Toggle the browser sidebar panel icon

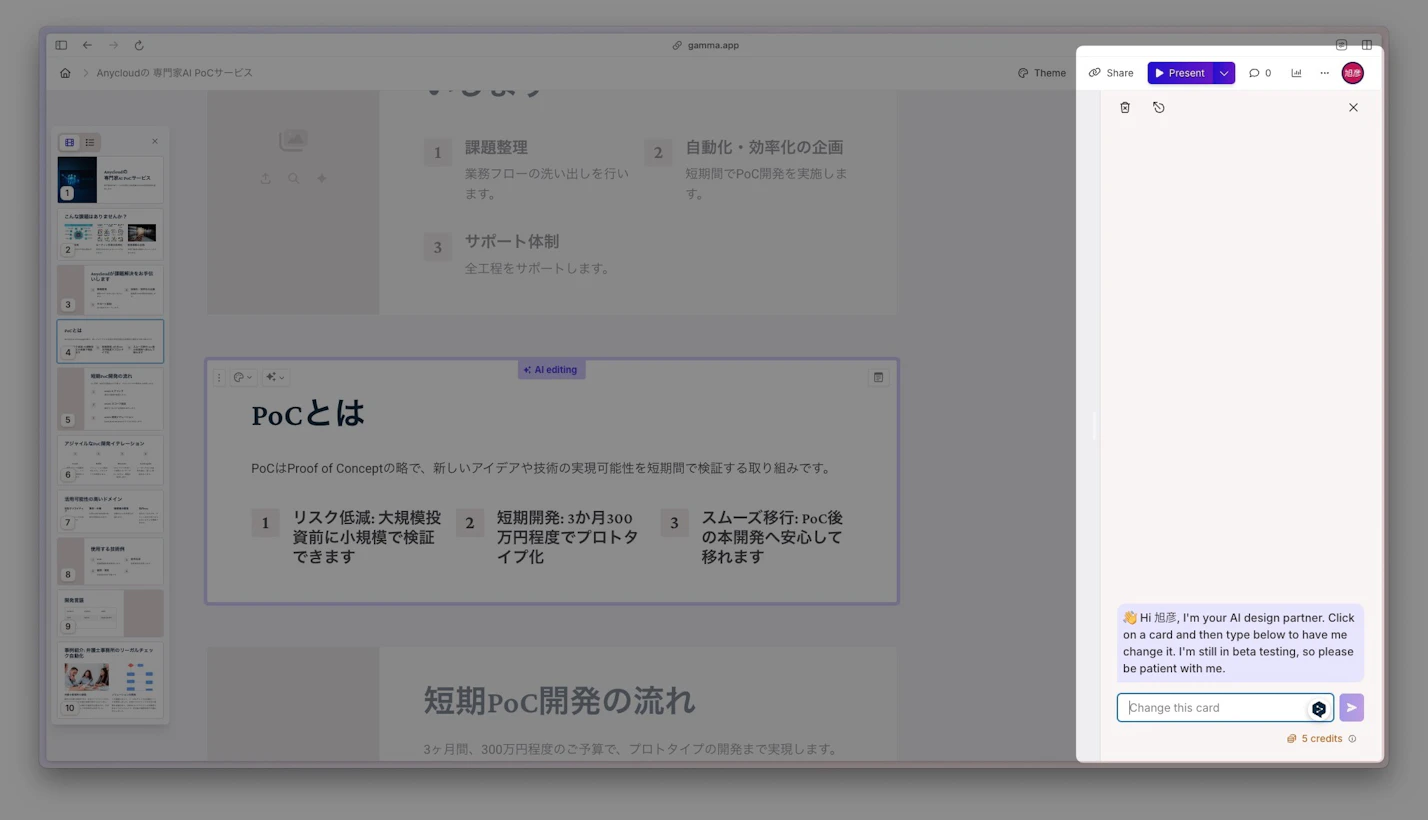coord(61,45)
